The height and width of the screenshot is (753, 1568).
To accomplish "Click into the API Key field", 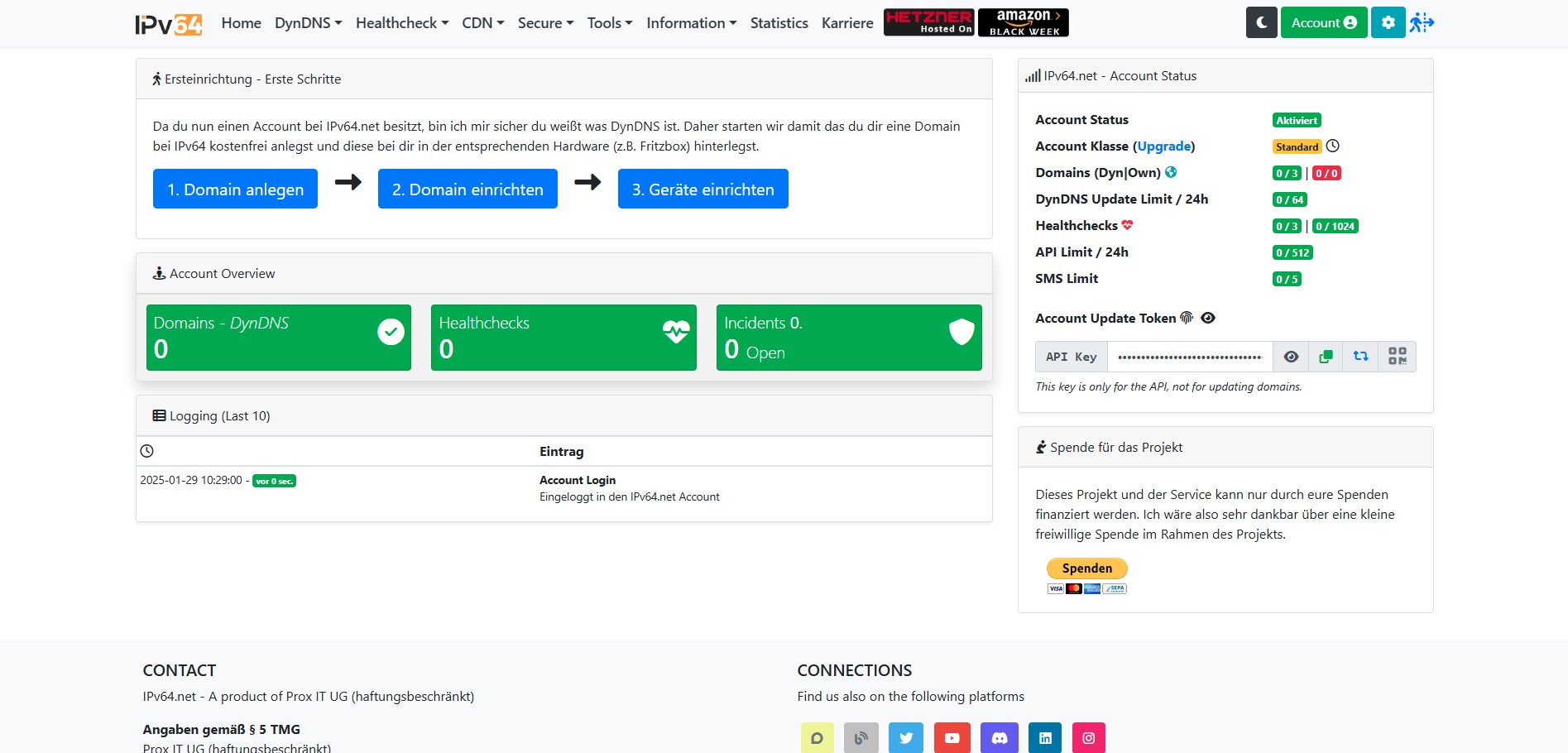I will pyautogui.click(x=1189, y=357).
